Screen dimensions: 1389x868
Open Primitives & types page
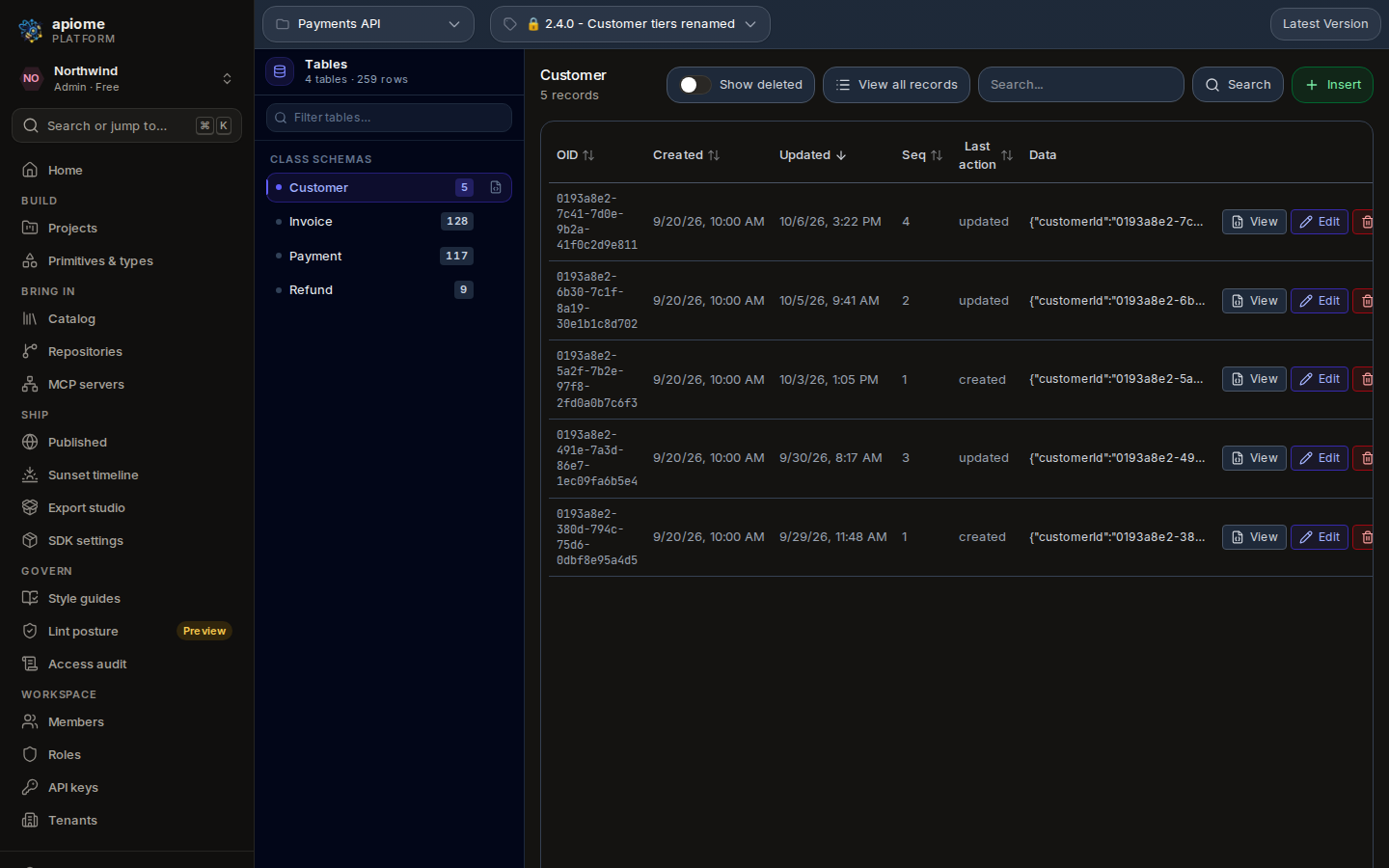click(126, 261)
